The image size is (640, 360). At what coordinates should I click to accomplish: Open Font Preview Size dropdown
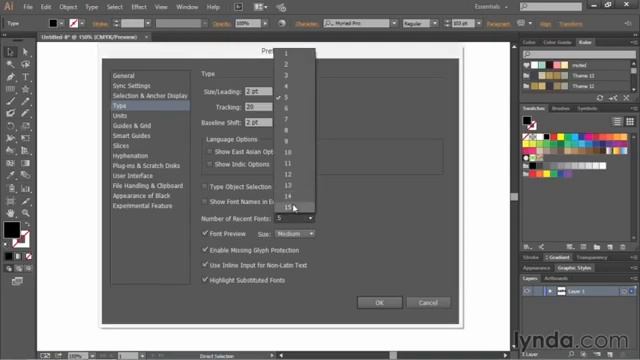[x=295, y=234]
